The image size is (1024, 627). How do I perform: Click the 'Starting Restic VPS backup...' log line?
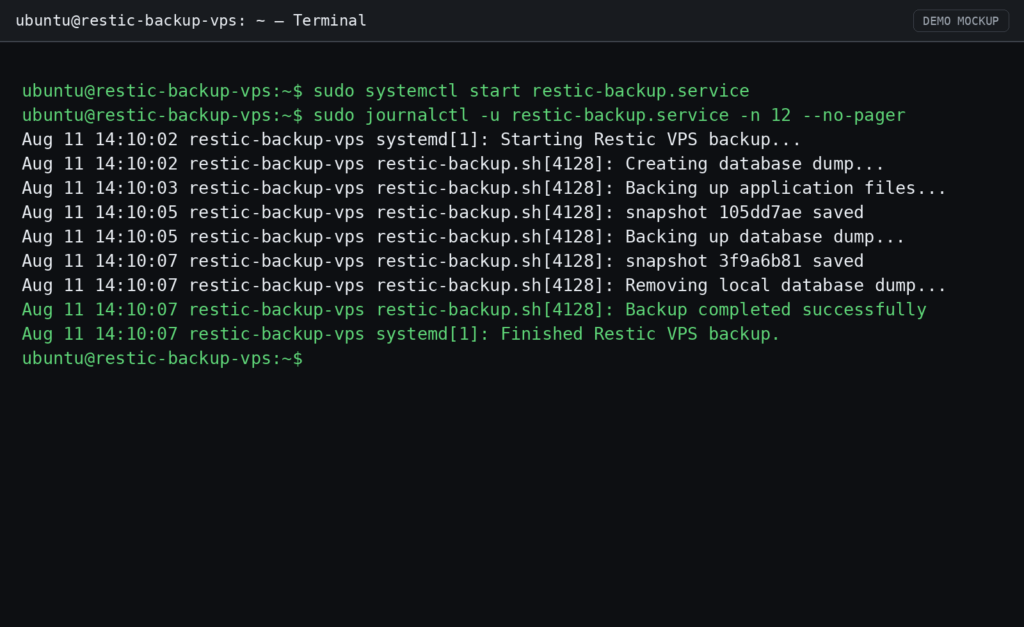[411, 139]
